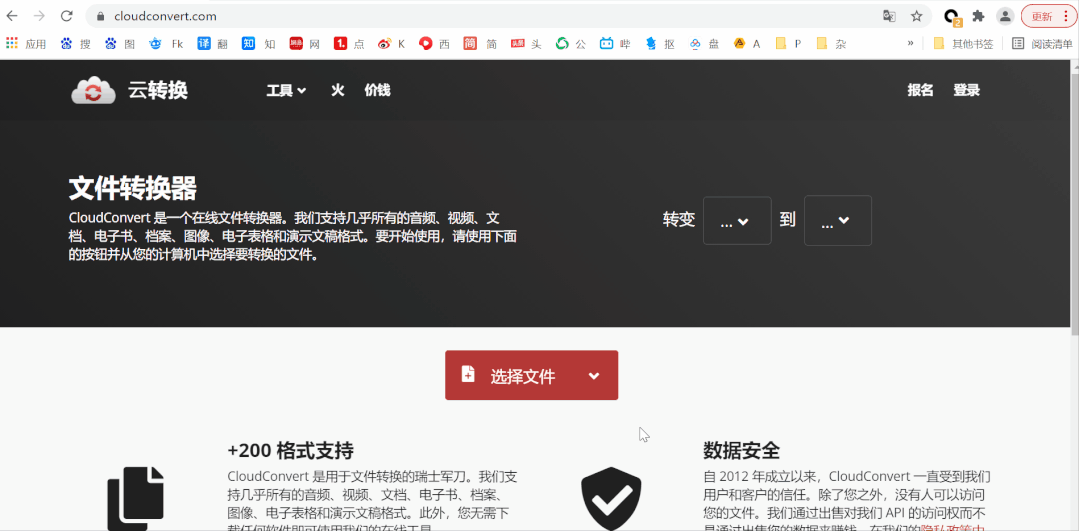Open the 应用 apps bookmark
The width and height of the screenshot is (1079, 531).
[26, 43]
